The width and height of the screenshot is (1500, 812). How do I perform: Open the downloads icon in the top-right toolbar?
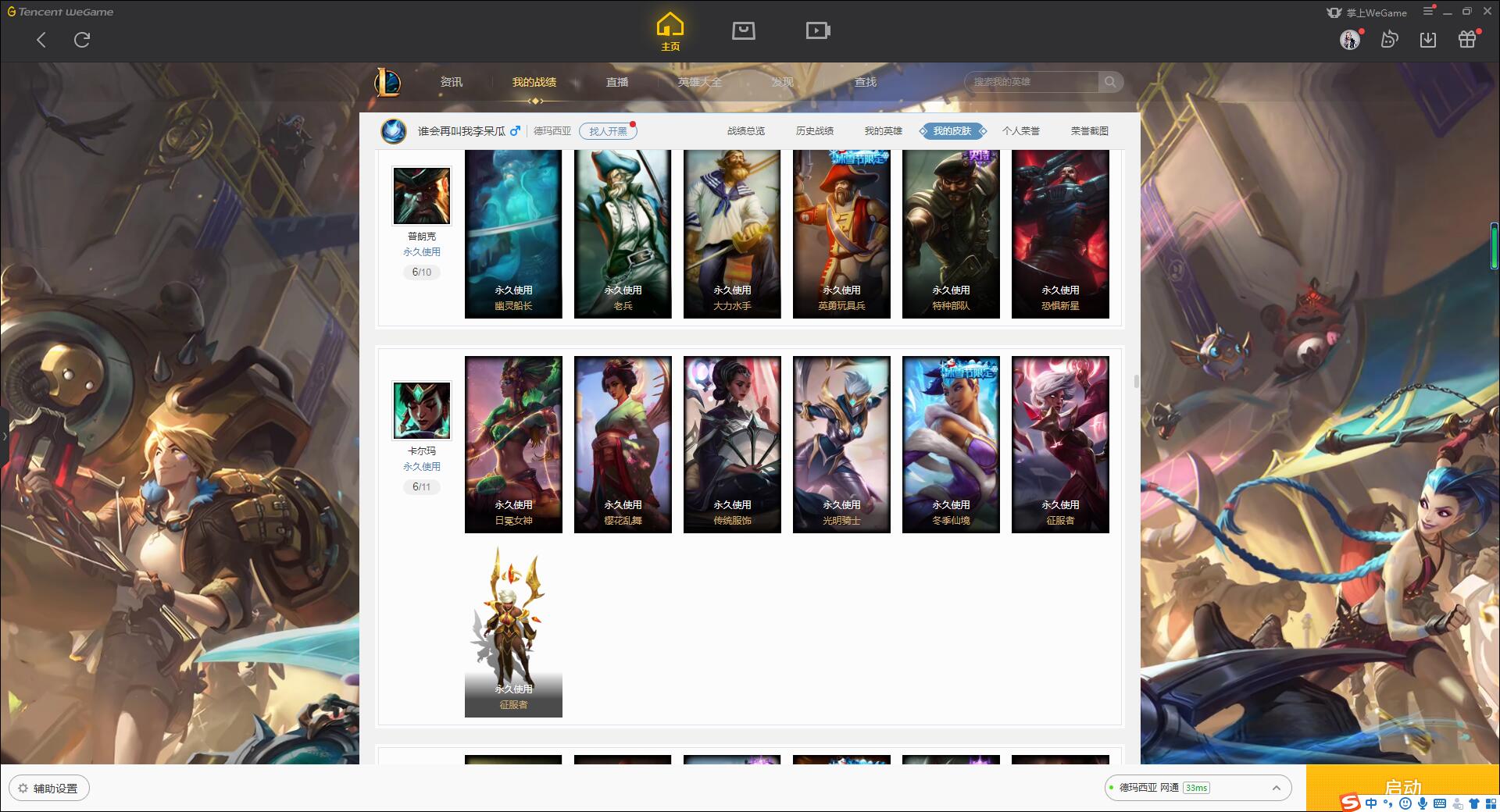(x=1428, y=39)
